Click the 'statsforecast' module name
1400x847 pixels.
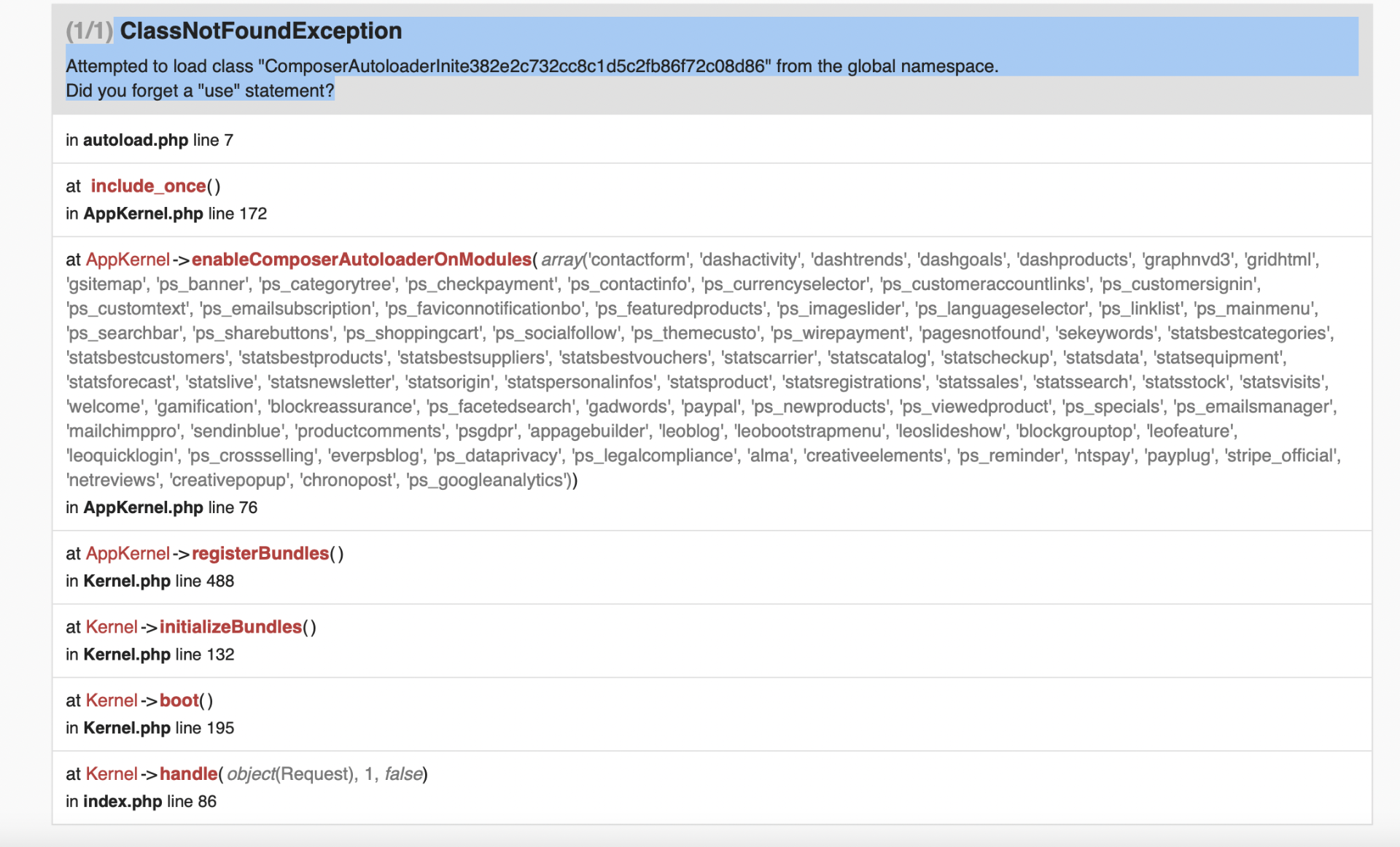120,382
